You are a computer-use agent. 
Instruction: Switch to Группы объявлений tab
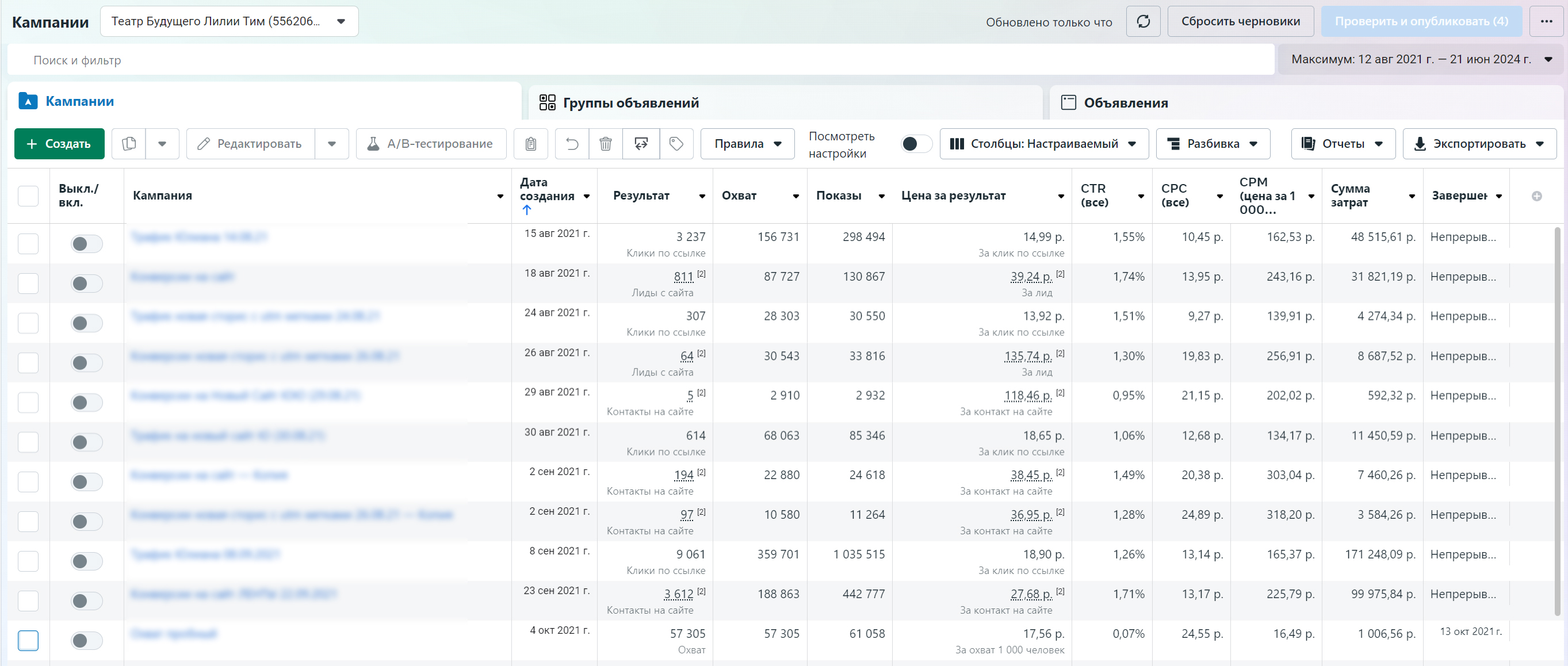tap(630, 103)
